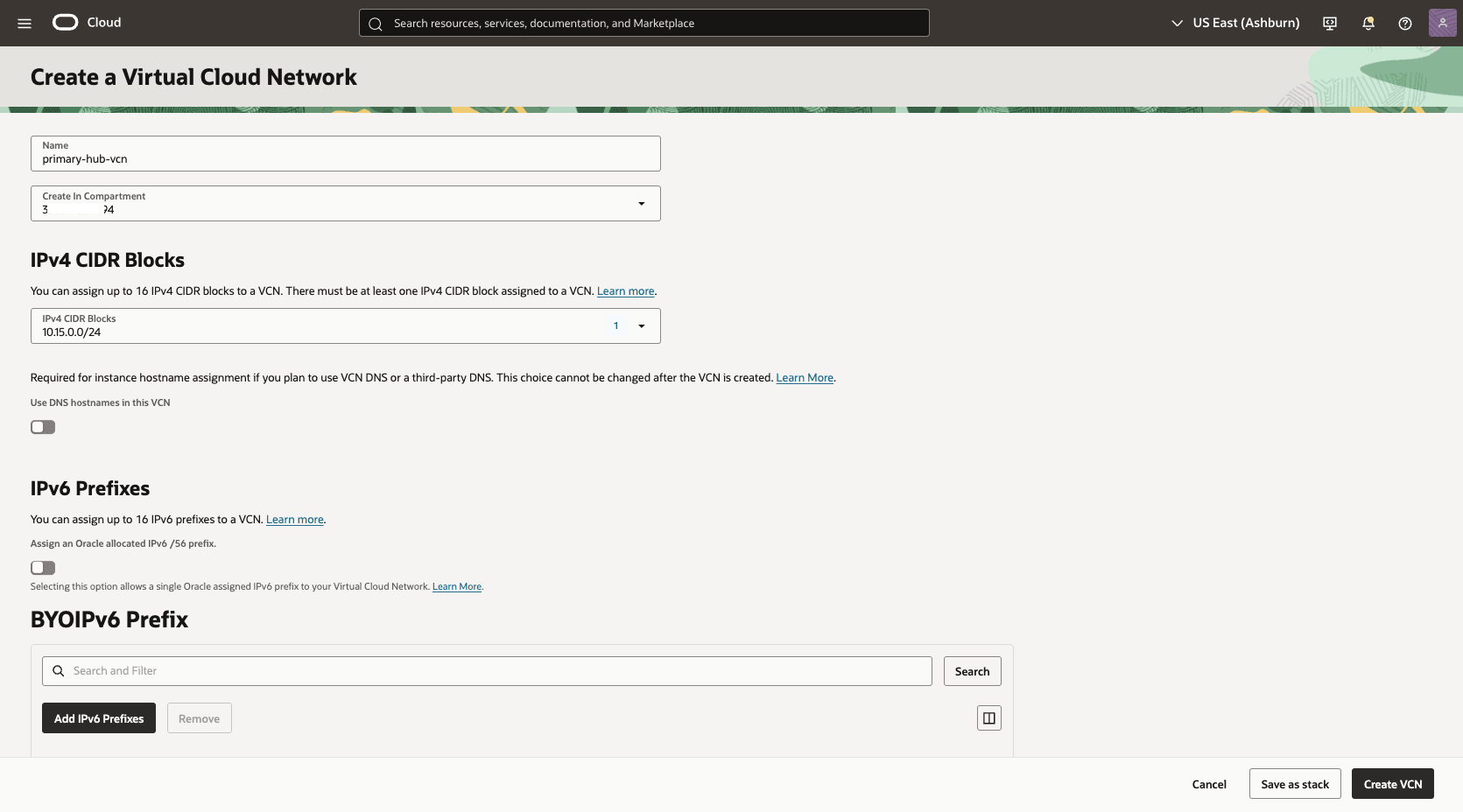Open Learn More link about VCN DNS
The image size is (1463, 812).
pyautogui.click(x=804, y=377)
